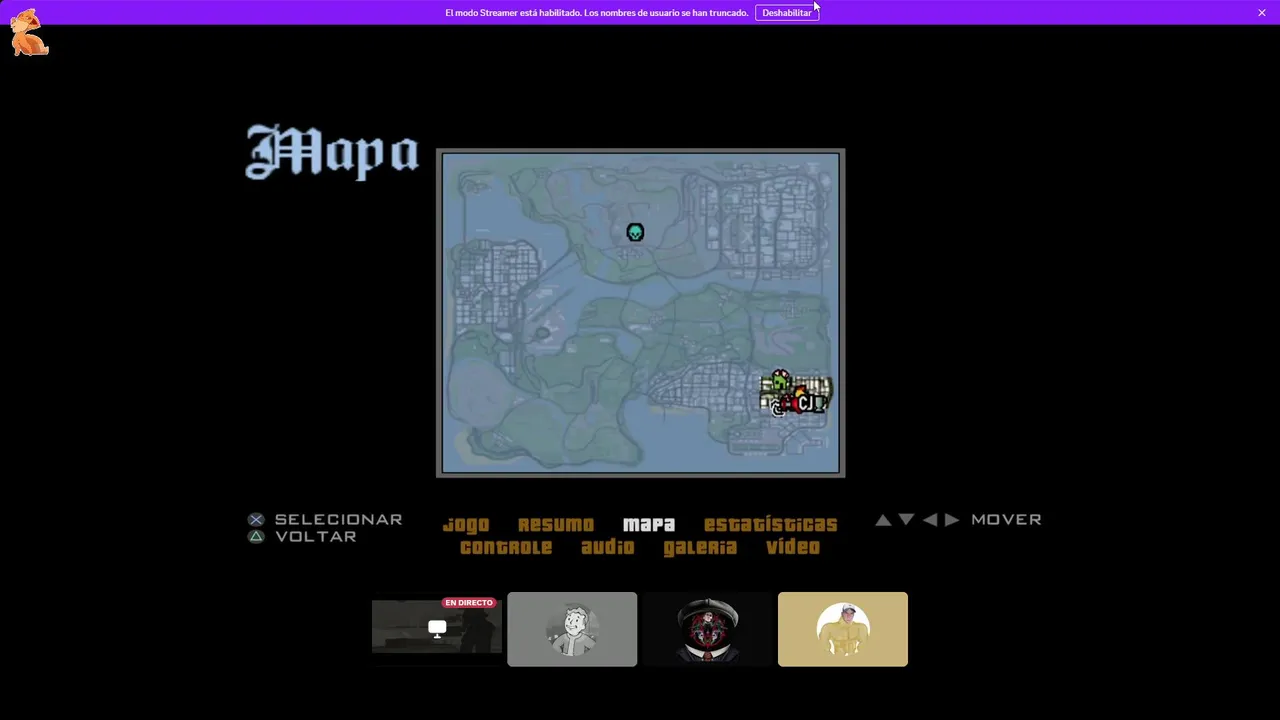This screenshot has width=1280, height=720.
Task: Click the SELECIONAR label
Action: [x=339, y=520]
